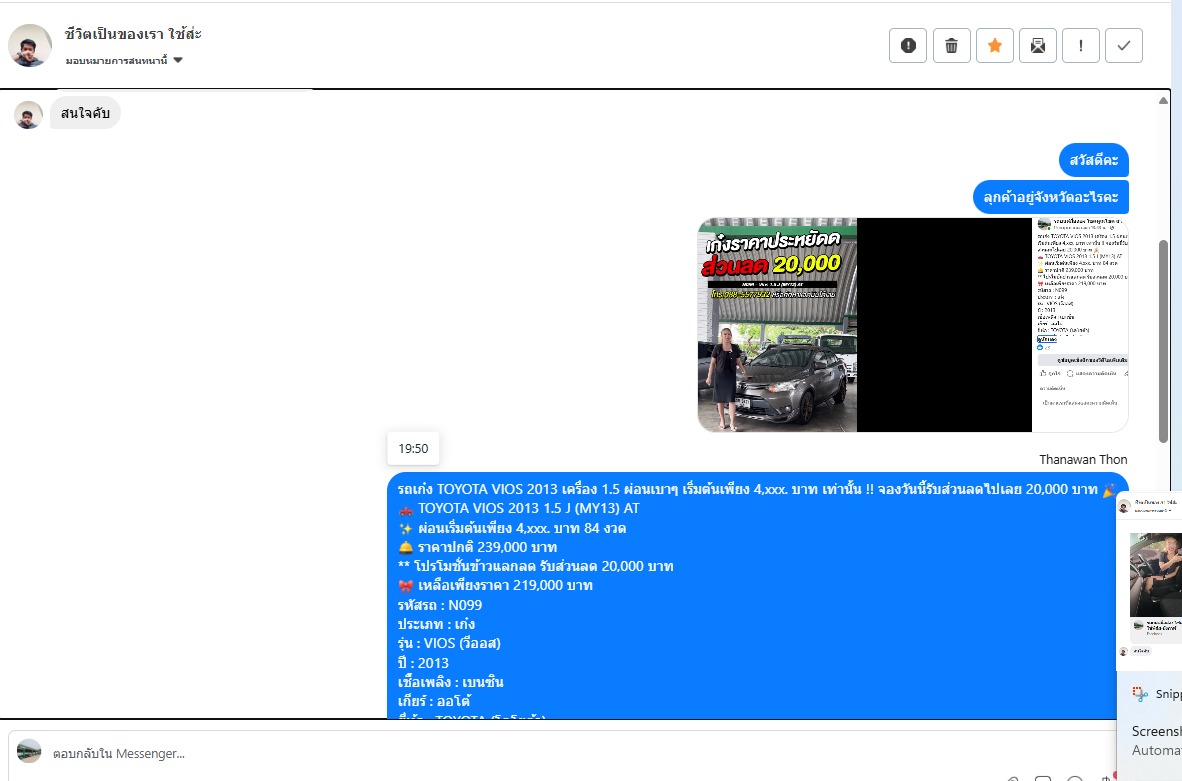Image resolution: width=1182 pixels, height=781 pixels.
Task: Click line TOYOTA VIOS 2013 1.5 J (MY13) AT
Action: click(519, 509)
